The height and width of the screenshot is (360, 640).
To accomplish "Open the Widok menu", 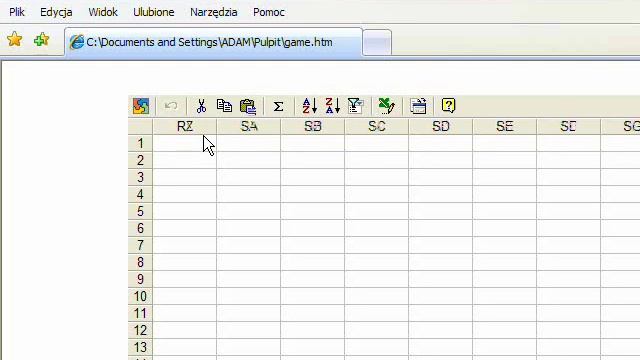I will point(103,12).
